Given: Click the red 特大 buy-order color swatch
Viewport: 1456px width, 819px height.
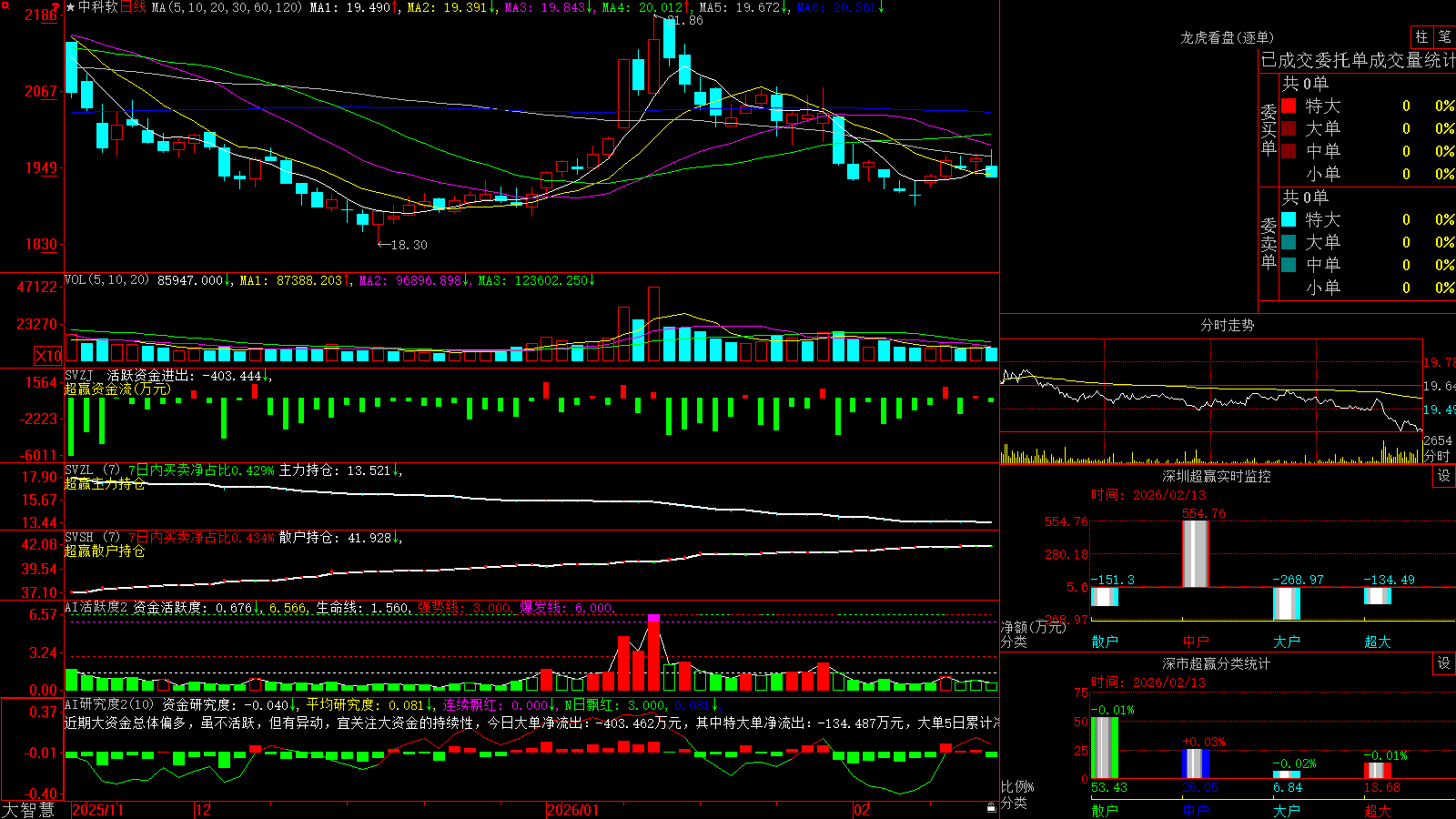Looking at the screenshot, I should coord(1289,106).
